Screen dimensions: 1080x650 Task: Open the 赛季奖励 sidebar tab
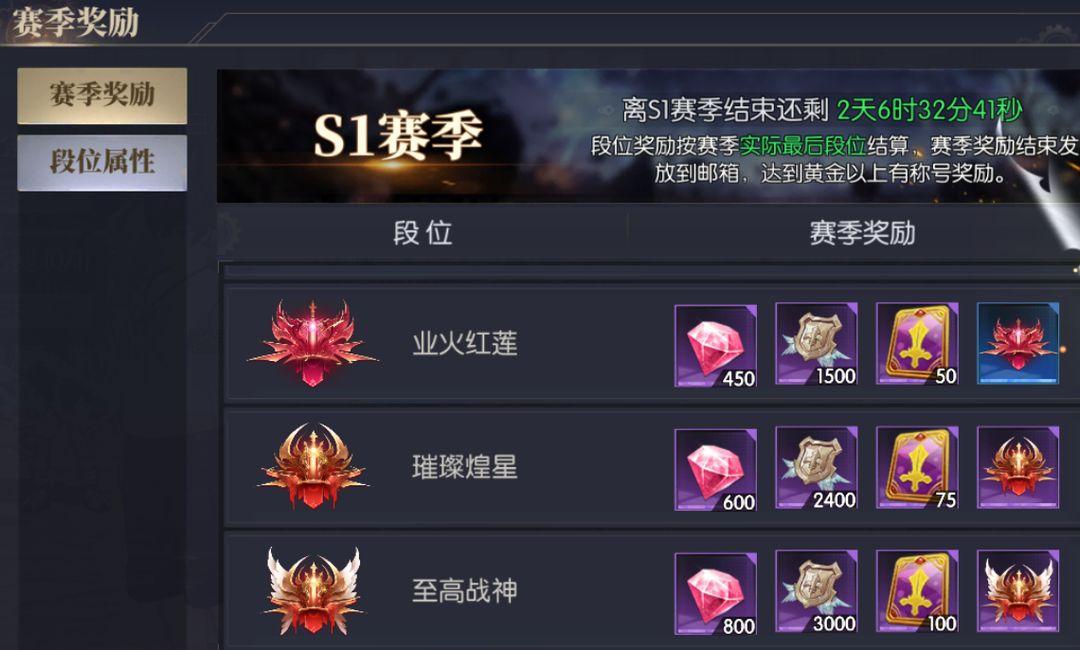pyautogui.click(x=102, y=95)
